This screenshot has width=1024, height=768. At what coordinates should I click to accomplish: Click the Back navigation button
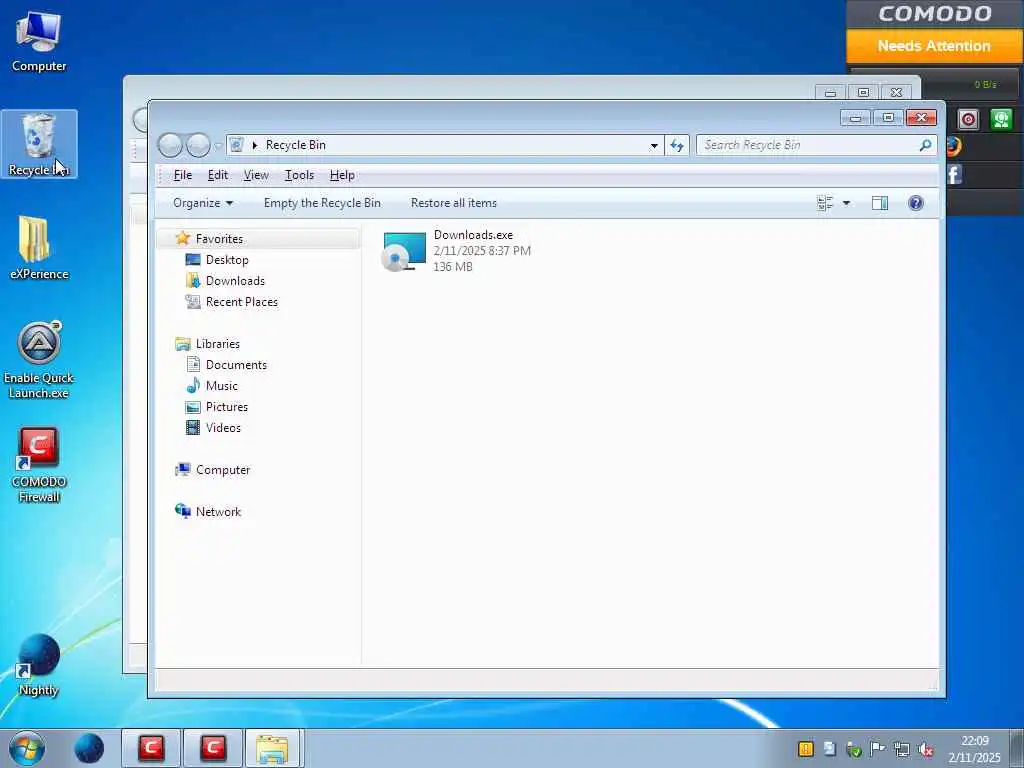click(170, 145)
